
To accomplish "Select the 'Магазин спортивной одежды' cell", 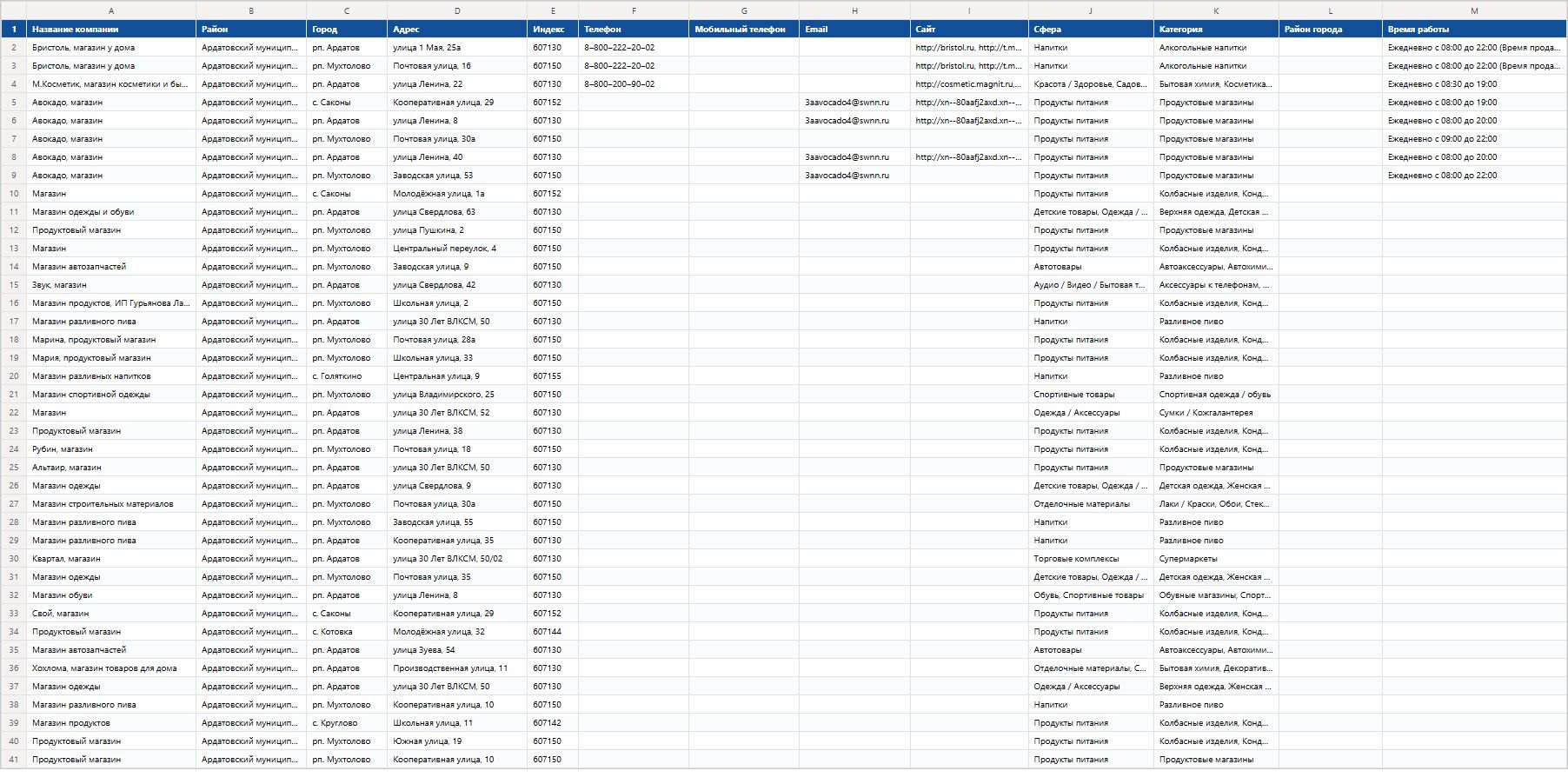I will click(111, 395).
